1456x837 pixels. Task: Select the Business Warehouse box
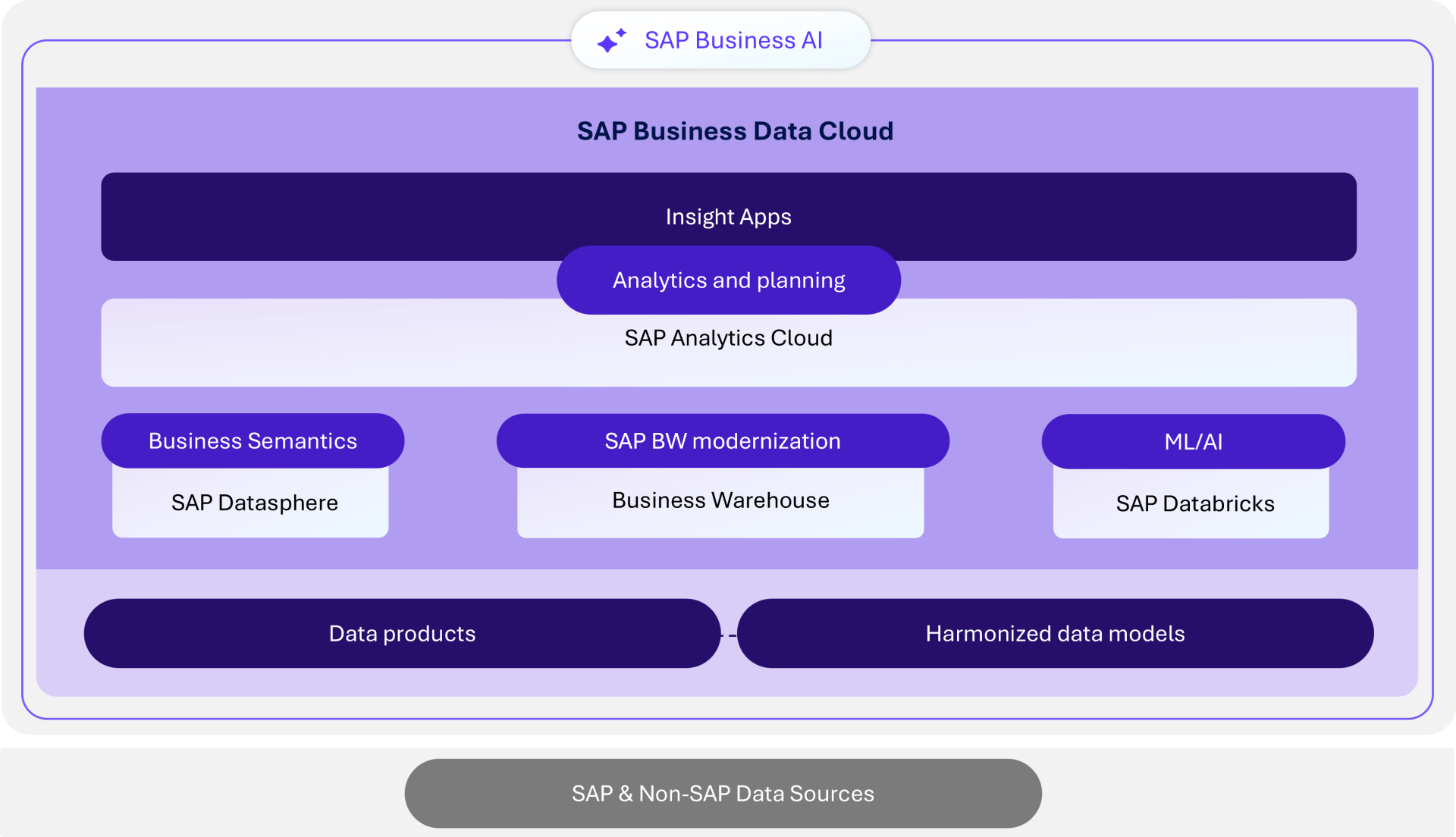[x=720, y=500]
